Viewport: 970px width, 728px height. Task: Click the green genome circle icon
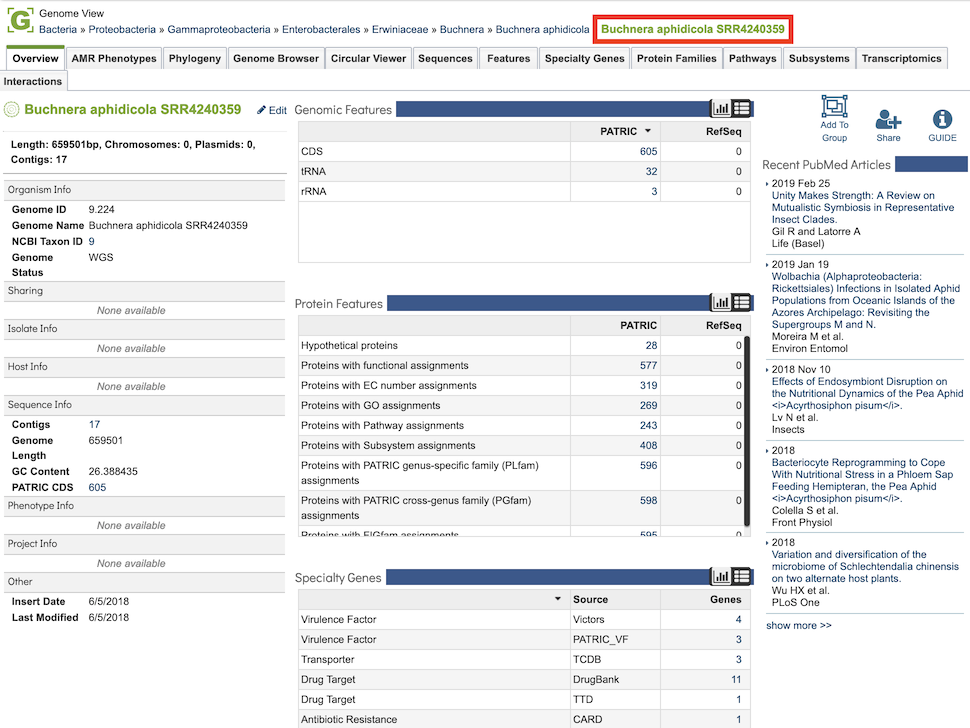(x=12, y=109)
